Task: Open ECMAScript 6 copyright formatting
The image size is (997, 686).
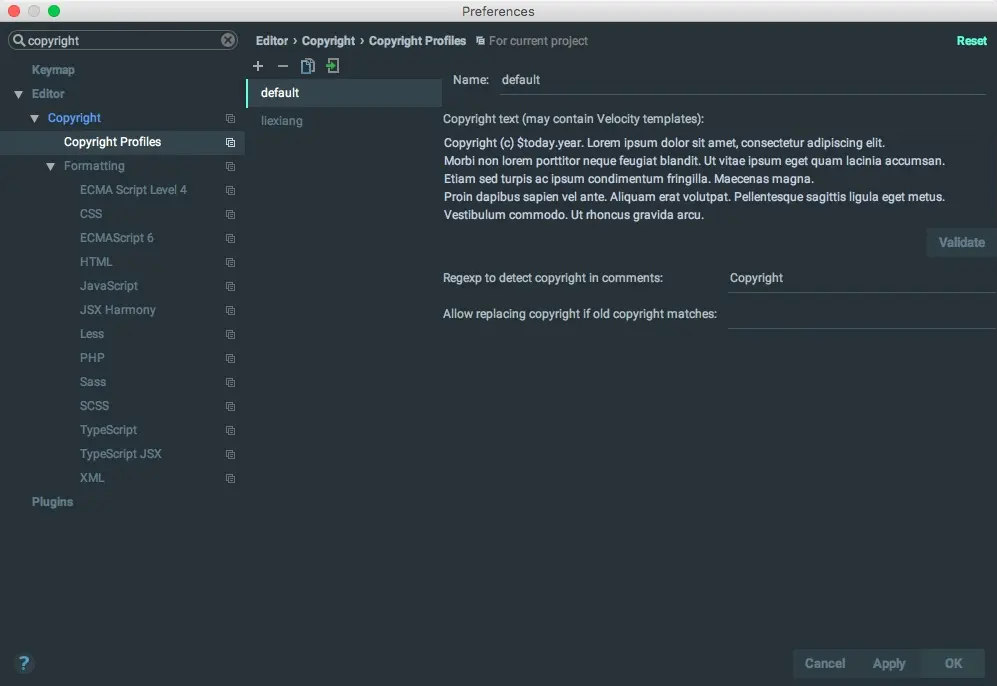Action: point(116,238)
